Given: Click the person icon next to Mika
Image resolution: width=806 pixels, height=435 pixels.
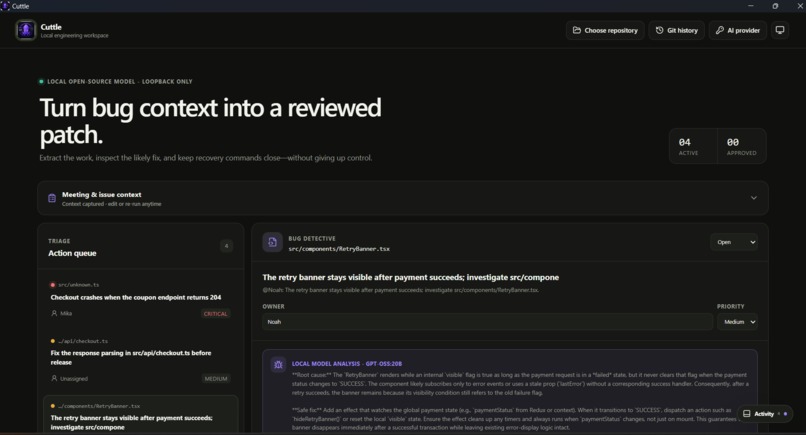Looking at the screenshot, I should click(54, 313).
